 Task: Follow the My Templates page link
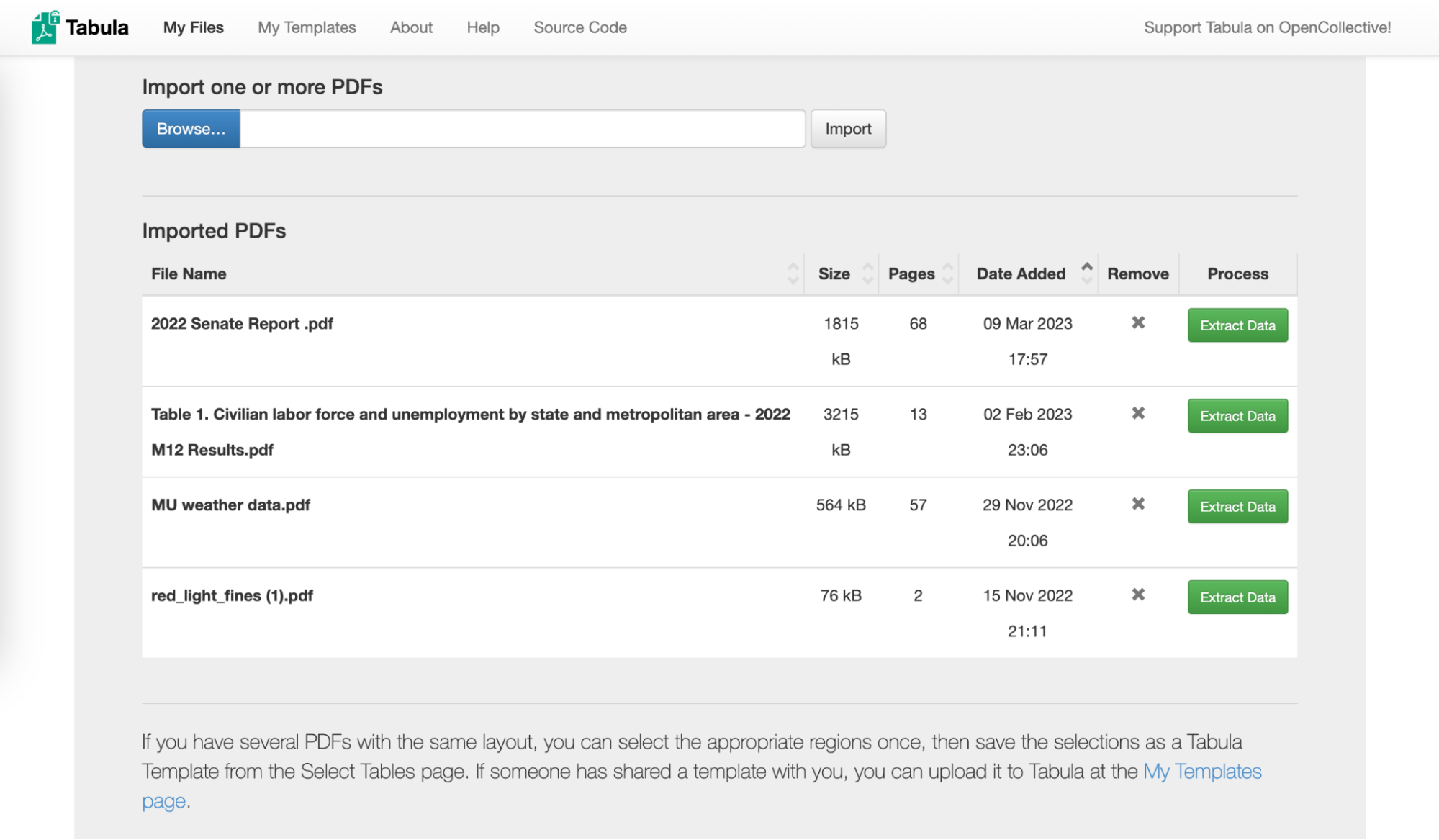pos(1201,772)
